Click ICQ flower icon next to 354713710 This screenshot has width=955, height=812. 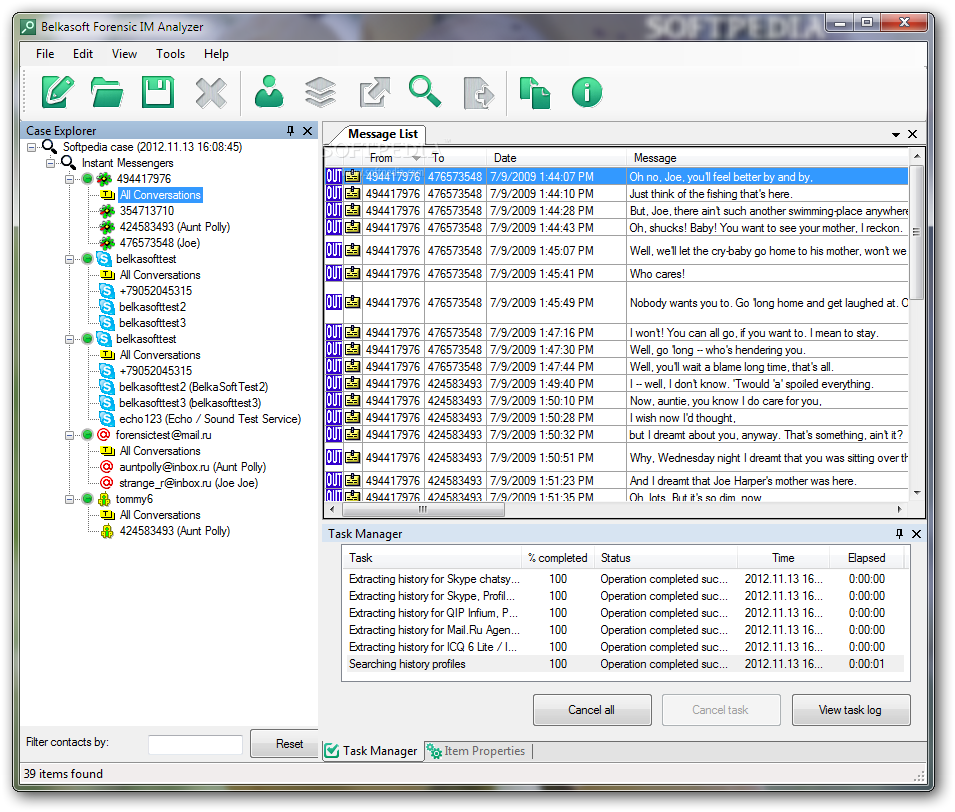click(107, 211)
